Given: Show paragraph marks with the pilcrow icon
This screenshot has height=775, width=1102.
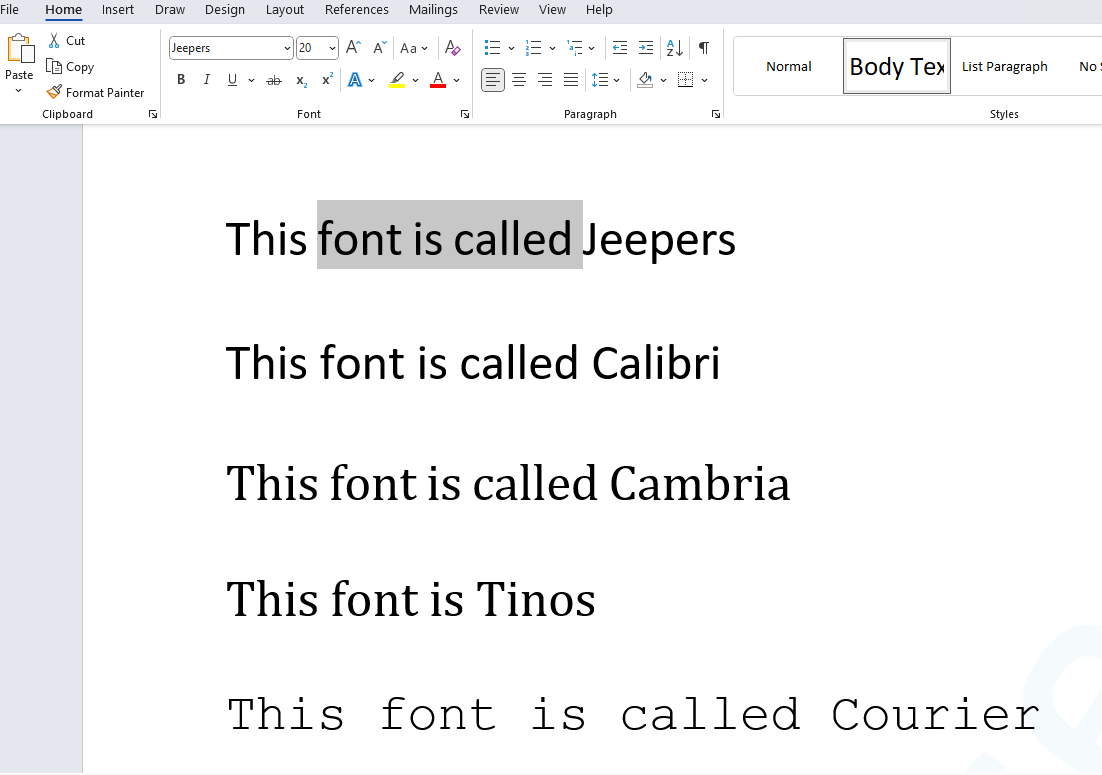Looking at the screenshot, I should [703, 47].
